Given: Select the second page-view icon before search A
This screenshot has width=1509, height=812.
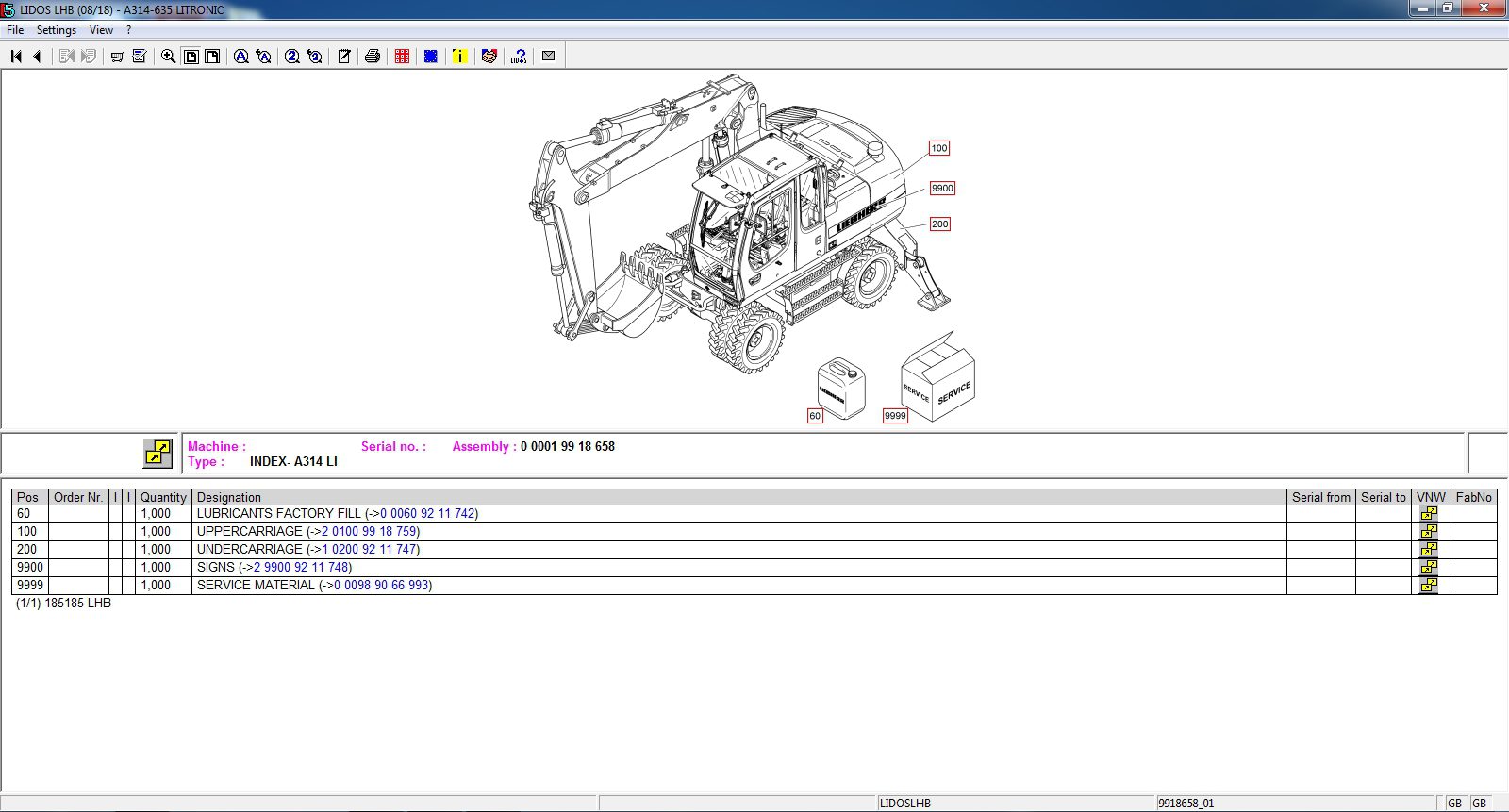Looking at the screenshot, I should 213,57.
